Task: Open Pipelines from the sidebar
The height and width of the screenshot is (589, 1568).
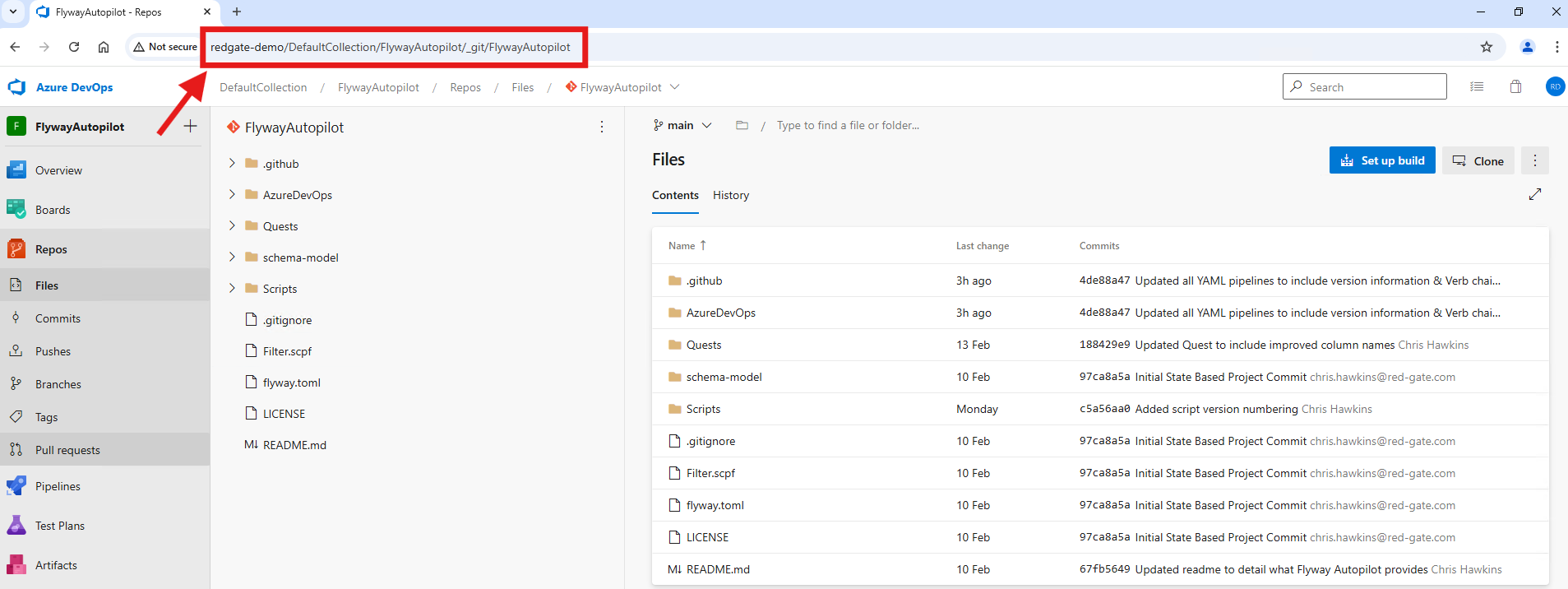Action: [x=58, y=486]
